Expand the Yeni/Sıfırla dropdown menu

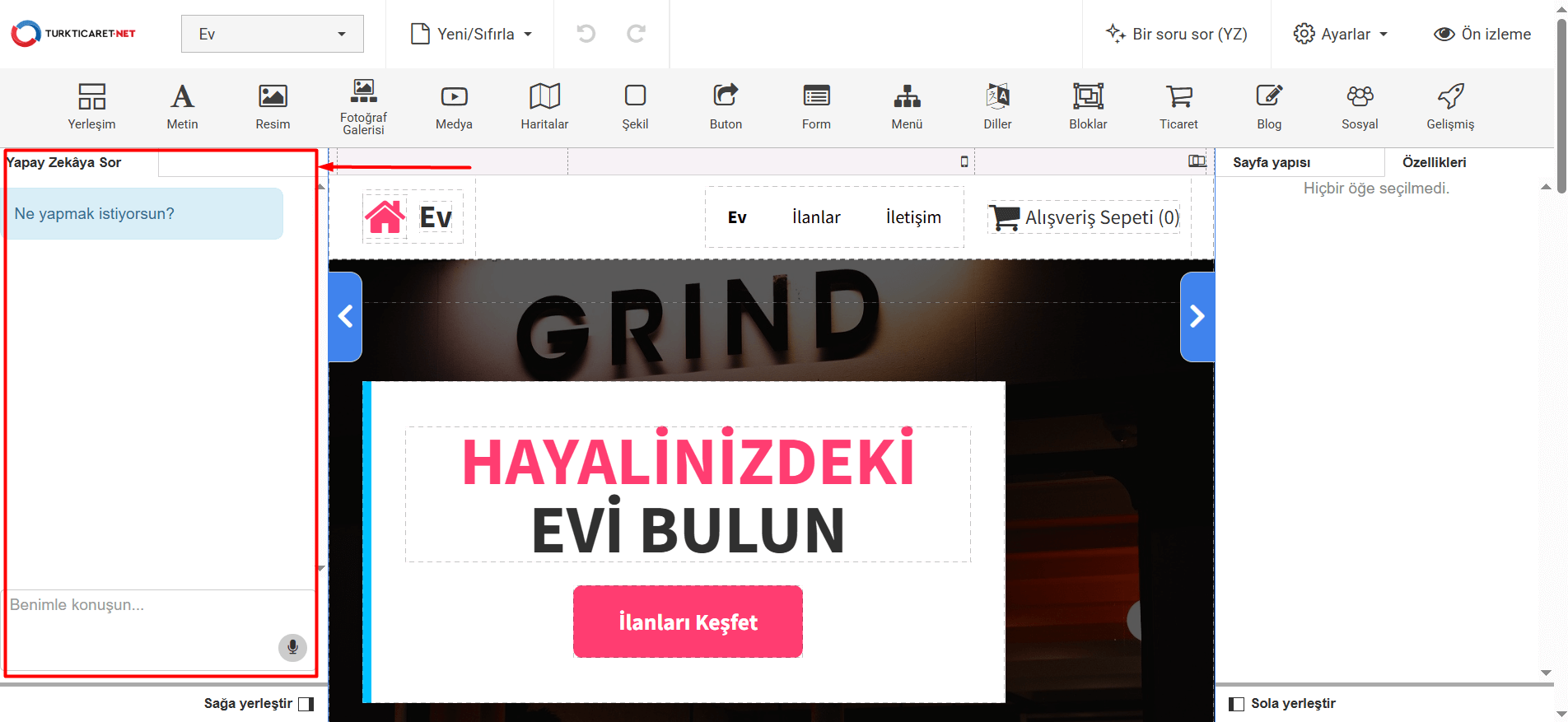[x=471, y=34]
